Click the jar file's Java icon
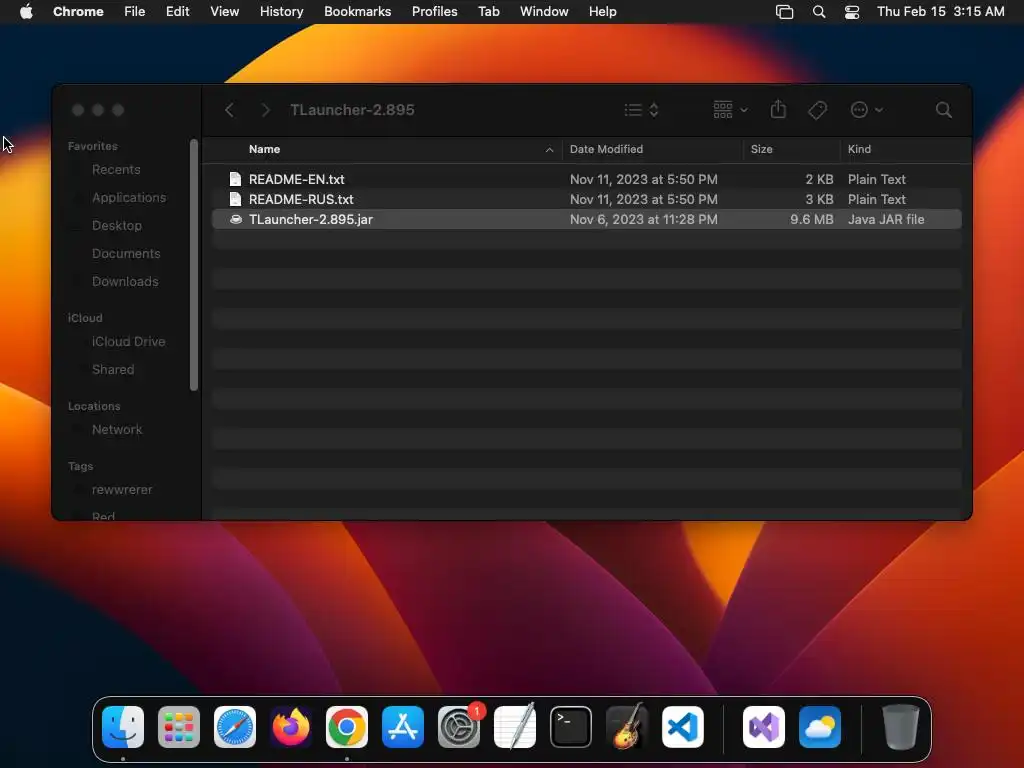 [236, 219]
